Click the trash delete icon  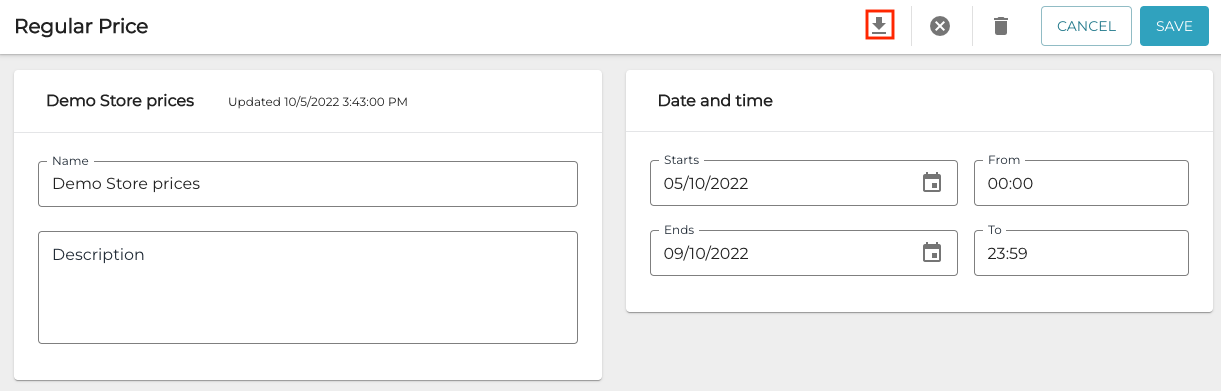(x=1000, y=26)
